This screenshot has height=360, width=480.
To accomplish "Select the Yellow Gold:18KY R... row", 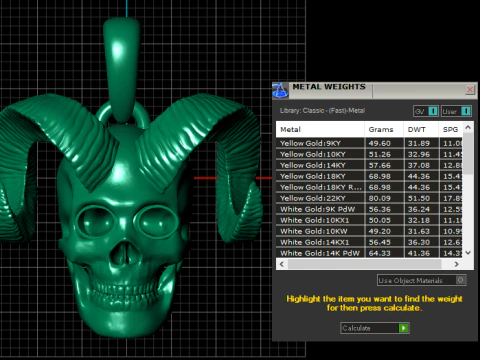I will tap(369, 187).
